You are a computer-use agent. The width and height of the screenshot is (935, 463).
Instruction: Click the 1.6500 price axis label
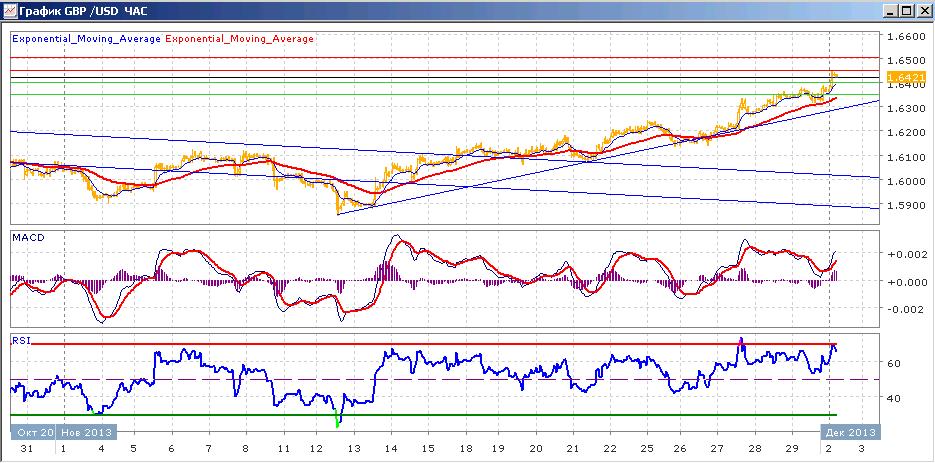tap(906, 60)
